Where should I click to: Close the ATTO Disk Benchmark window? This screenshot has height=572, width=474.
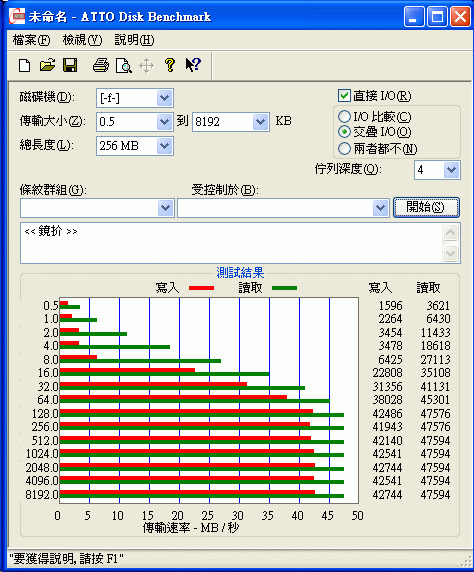pos(460,17)
